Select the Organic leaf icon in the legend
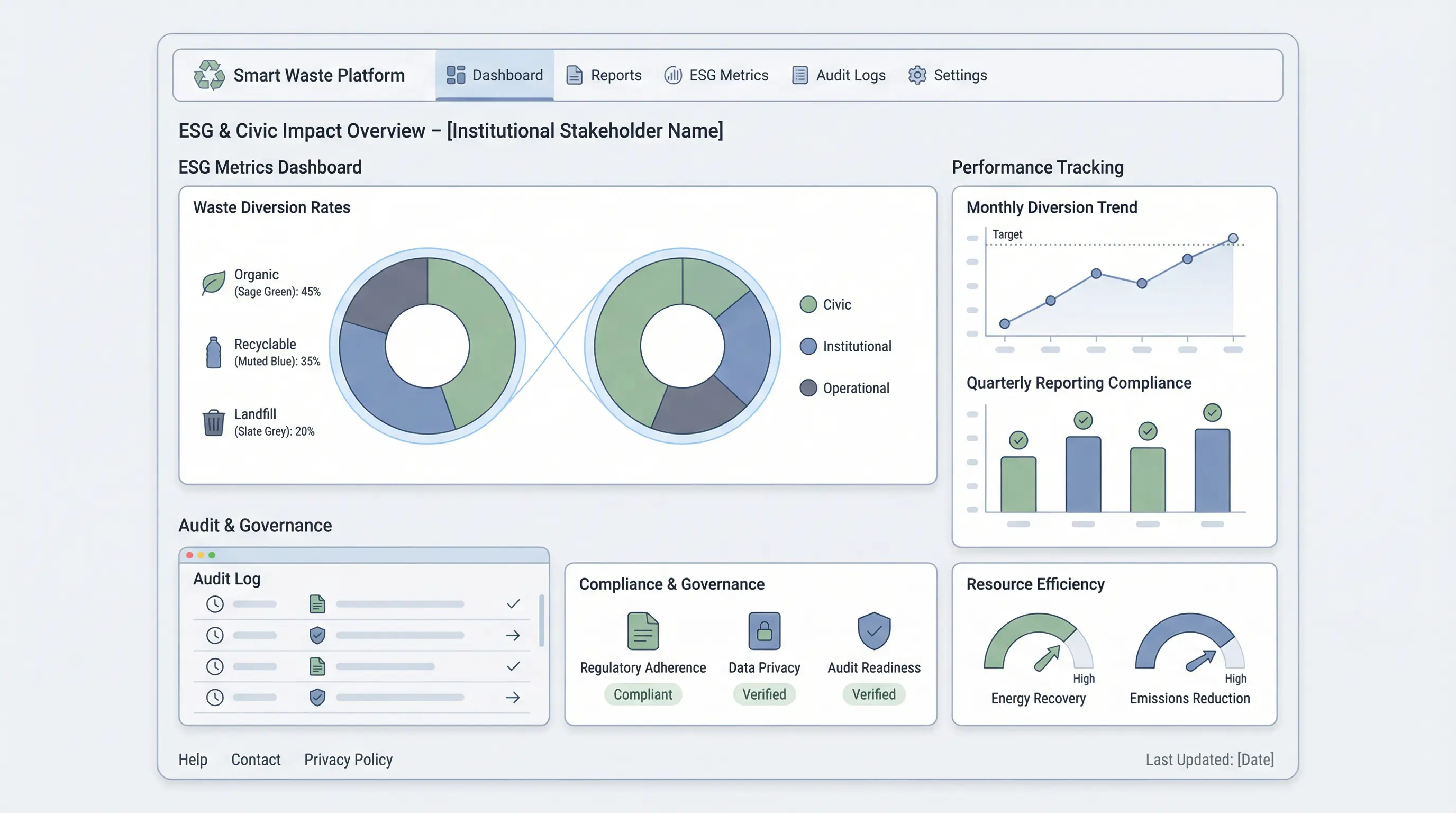 click(x=213, y=283)
